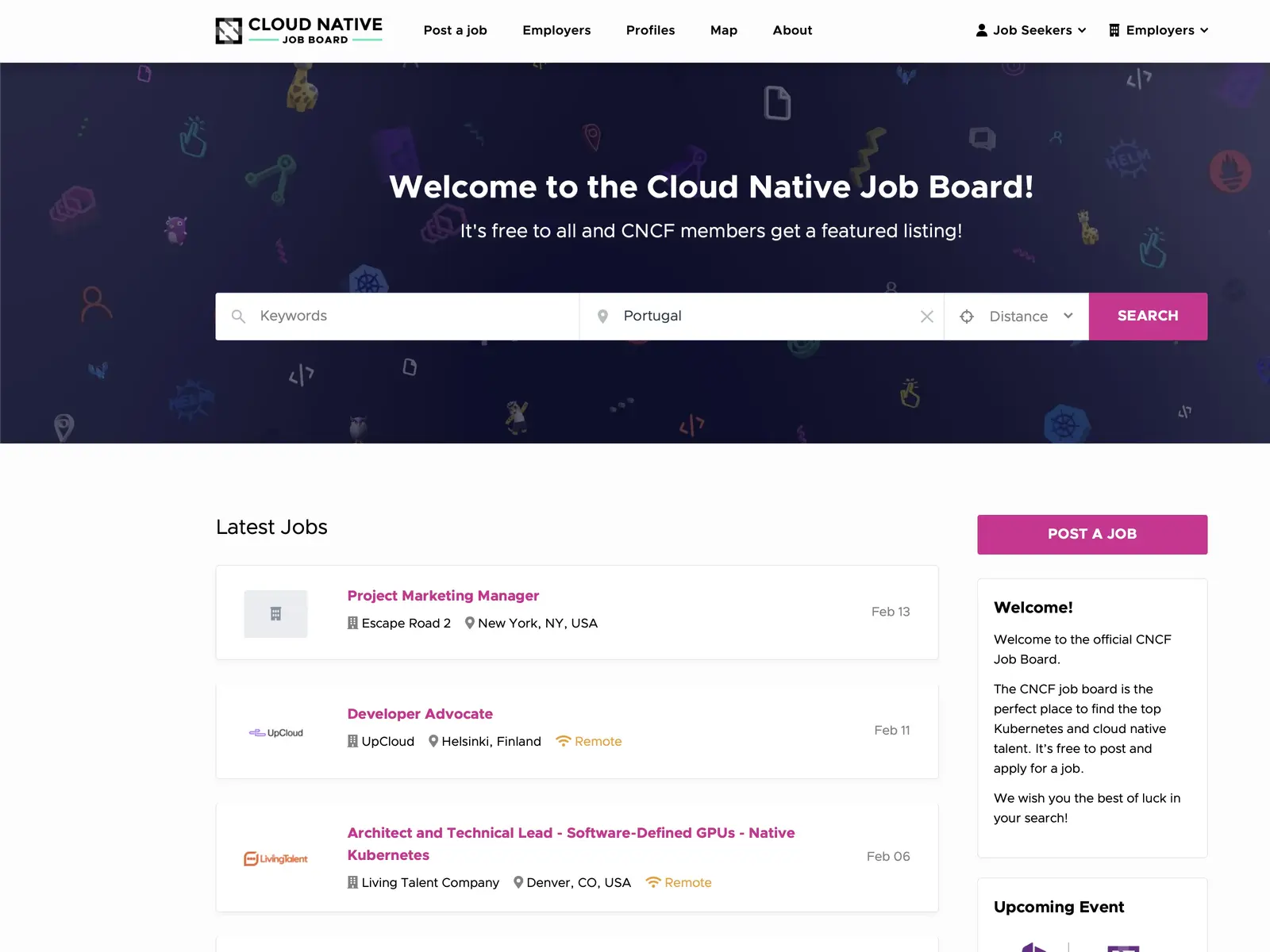Image resolution: width=1270 pixels, height=952 pixels.
Task: Click Remote wifi icon on Developer Advocate job
Action: point(564,741)
